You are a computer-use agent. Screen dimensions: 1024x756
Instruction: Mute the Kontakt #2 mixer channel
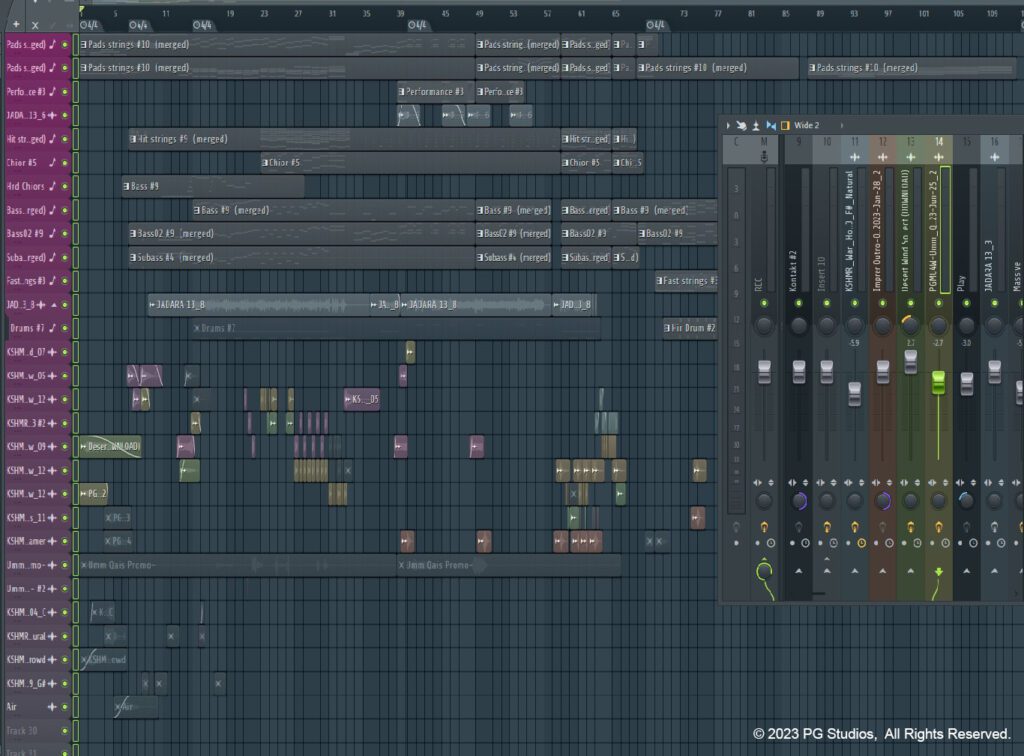tap(798, 303)
